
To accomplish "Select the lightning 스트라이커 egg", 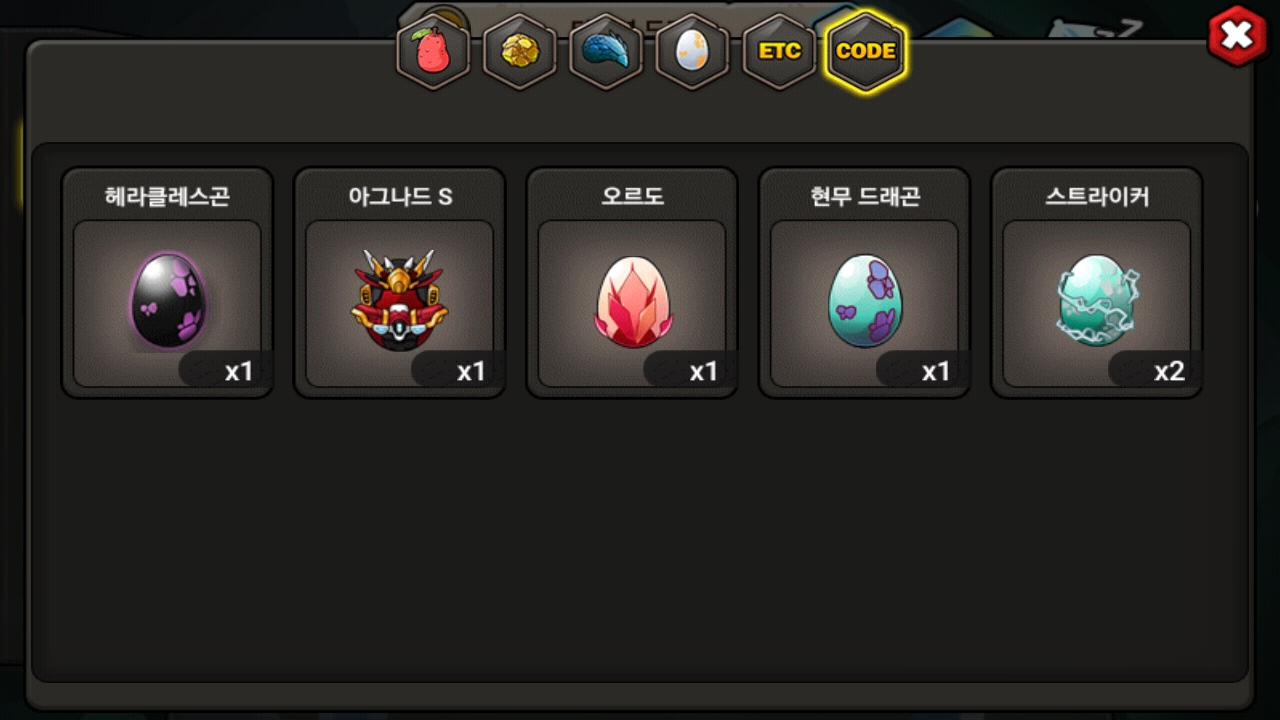I will pyautogui.click(x=1096, y=300).
